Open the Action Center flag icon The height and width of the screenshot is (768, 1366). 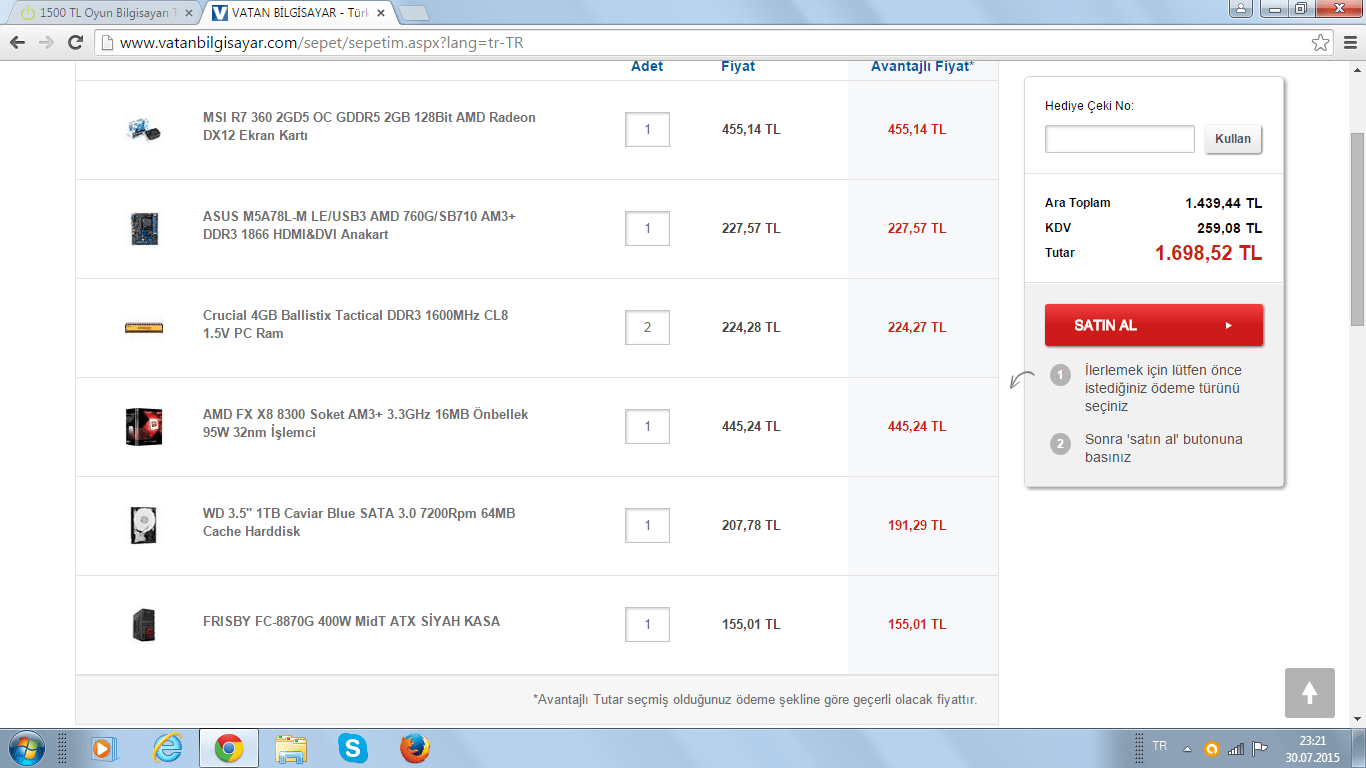[x=1260, y=749]
